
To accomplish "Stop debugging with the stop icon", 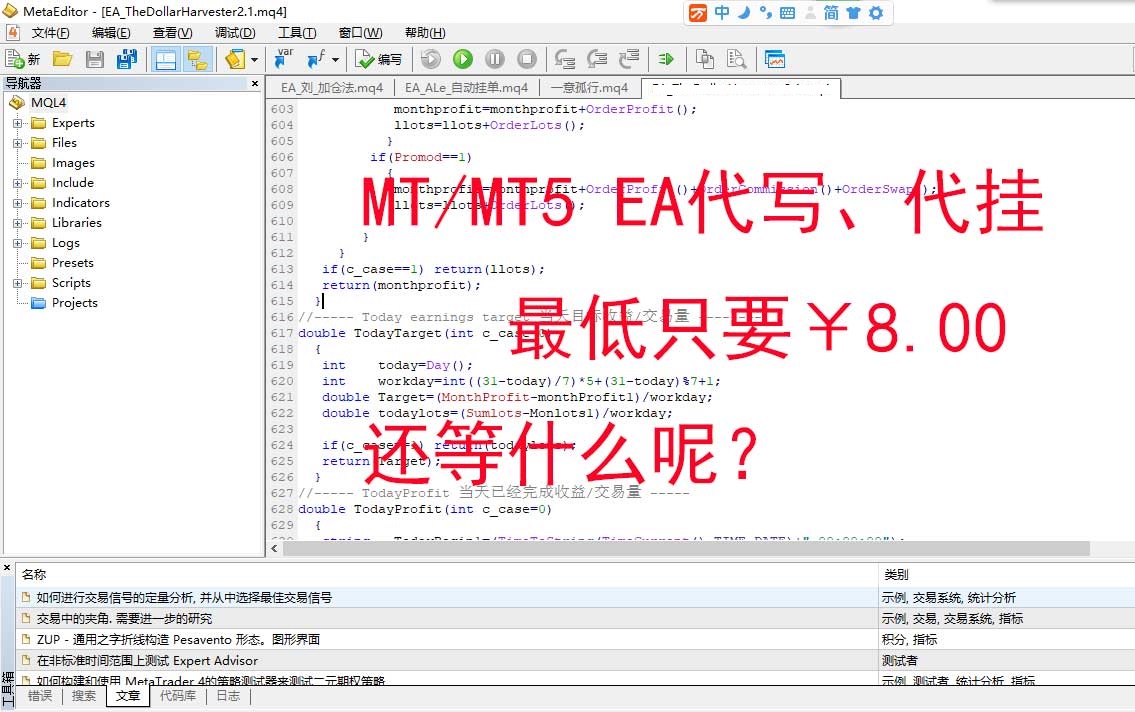I will [x=527, y=59].
